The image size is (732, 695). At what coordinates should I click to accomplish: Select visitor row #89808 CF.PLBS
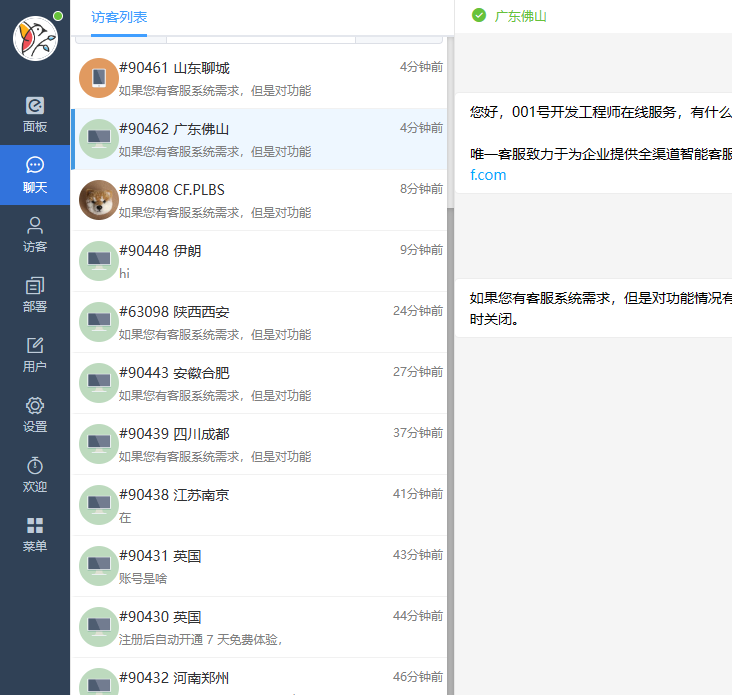click(259, 200)
